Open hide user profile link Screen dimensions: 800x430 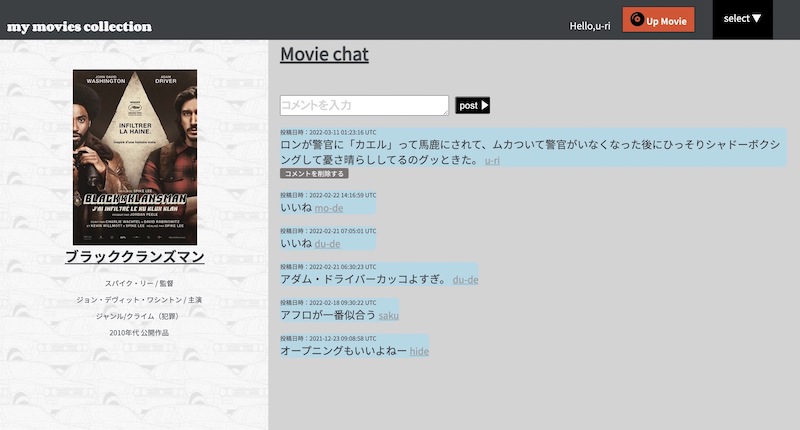tap(419, 351)
